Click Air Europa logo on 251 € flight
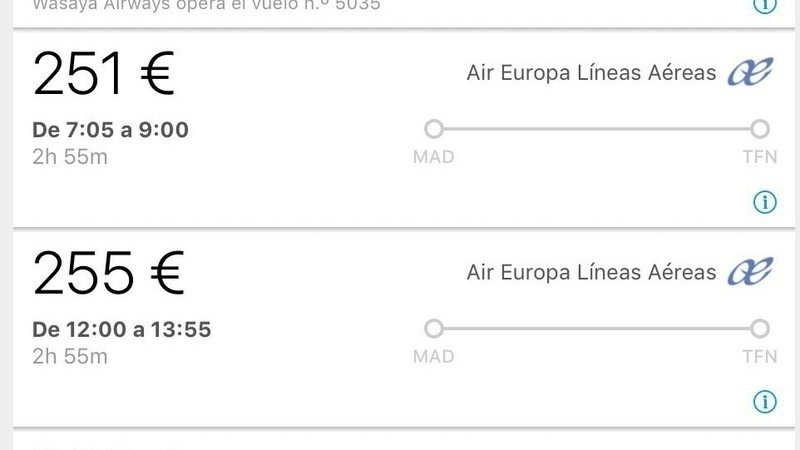 [x=750, y=73]
